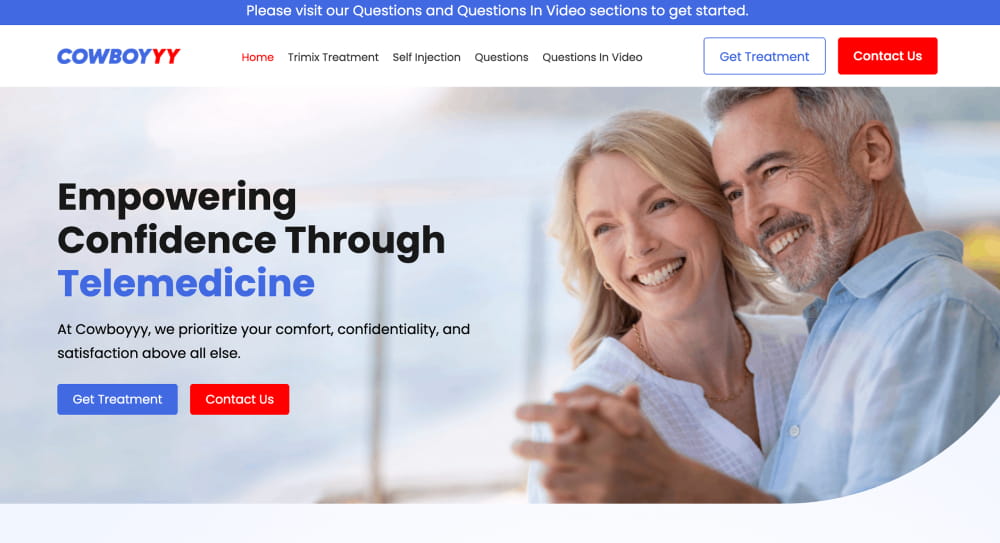Click the Cowboyyy comfort and confidentiality paragraph
1000x543 pixels.
pos(263,341)
